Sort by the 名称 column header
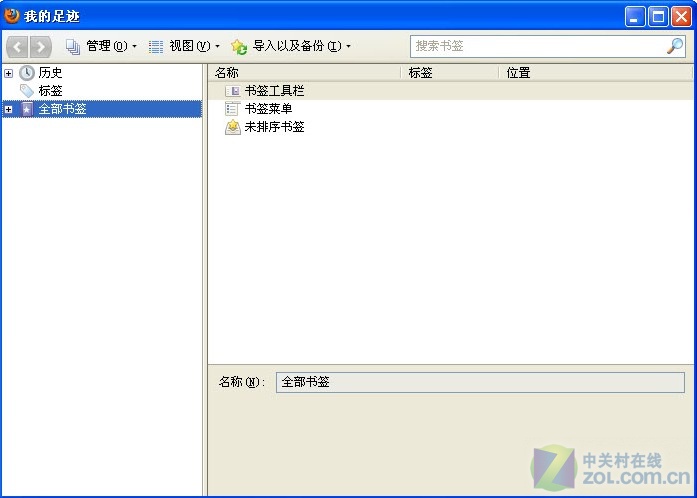Screen dimensions: 697x498 304,72
